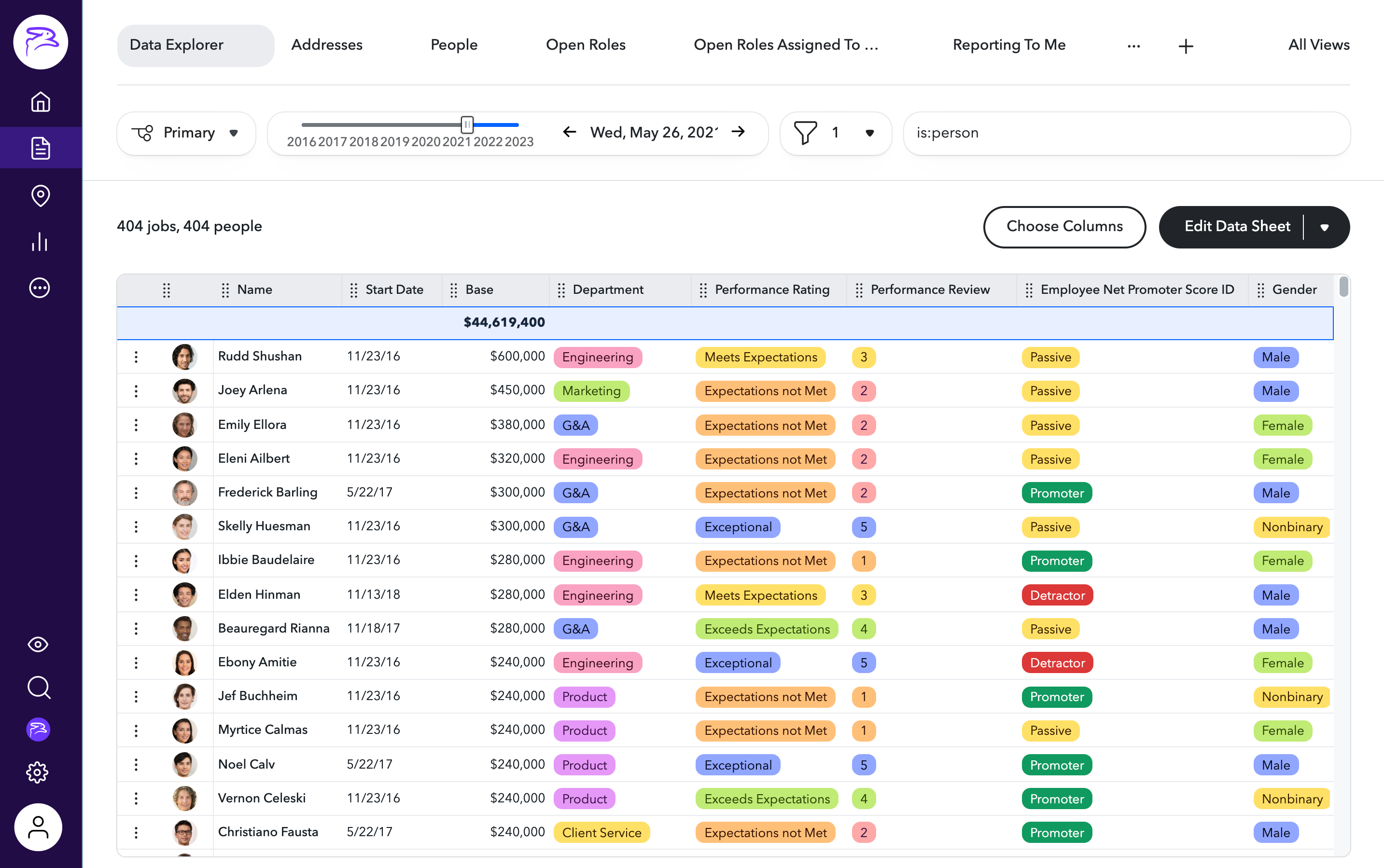This screenshot has height=868, width=1384.
Task: Click the timeline slider handle
Action: pyautogui.click(x=467, y=124)
